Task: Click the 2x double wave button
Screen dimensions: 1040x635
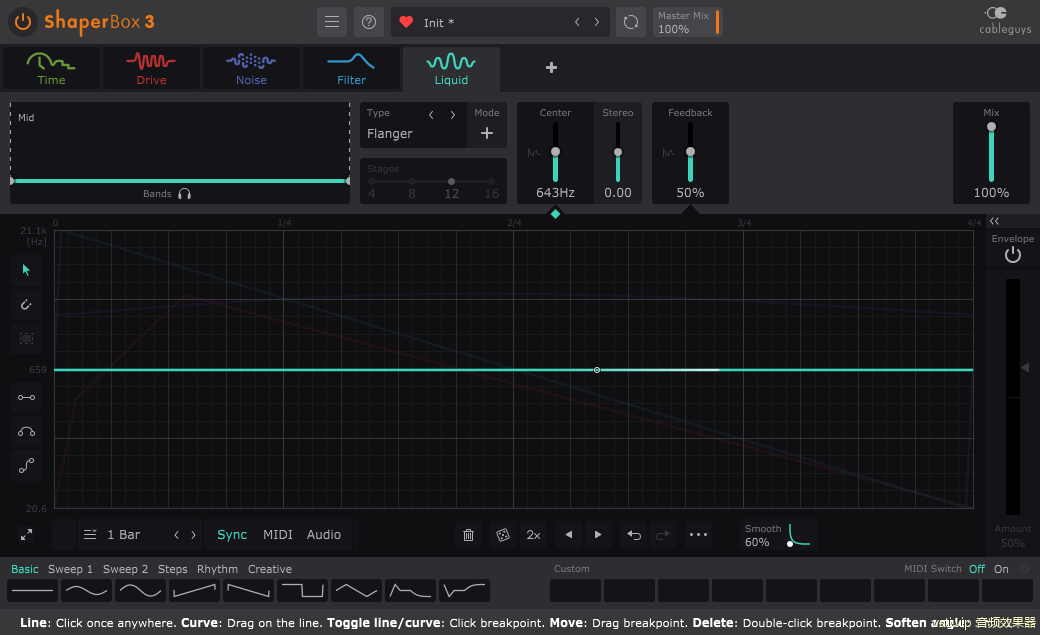Action: [x=533, y=535]
